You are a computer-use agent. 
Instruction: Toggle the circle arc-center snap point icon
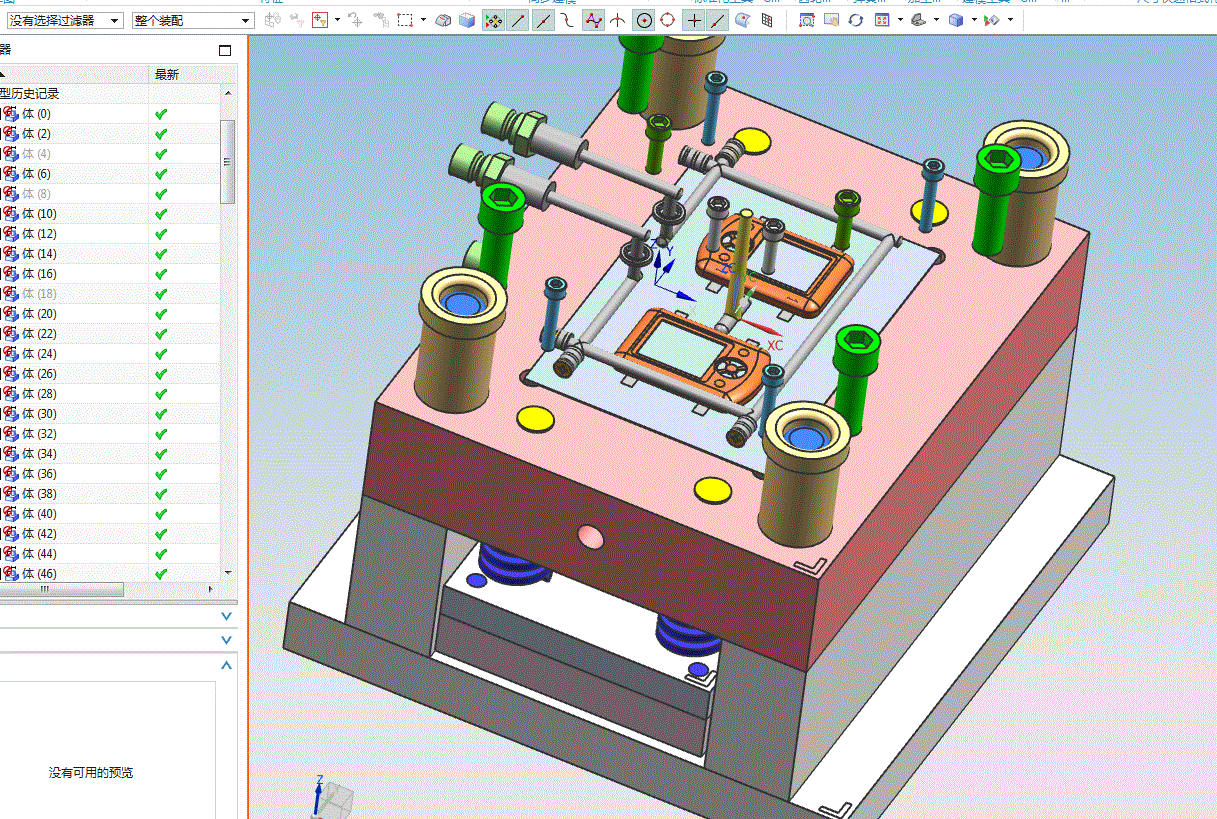pos(644,20)
